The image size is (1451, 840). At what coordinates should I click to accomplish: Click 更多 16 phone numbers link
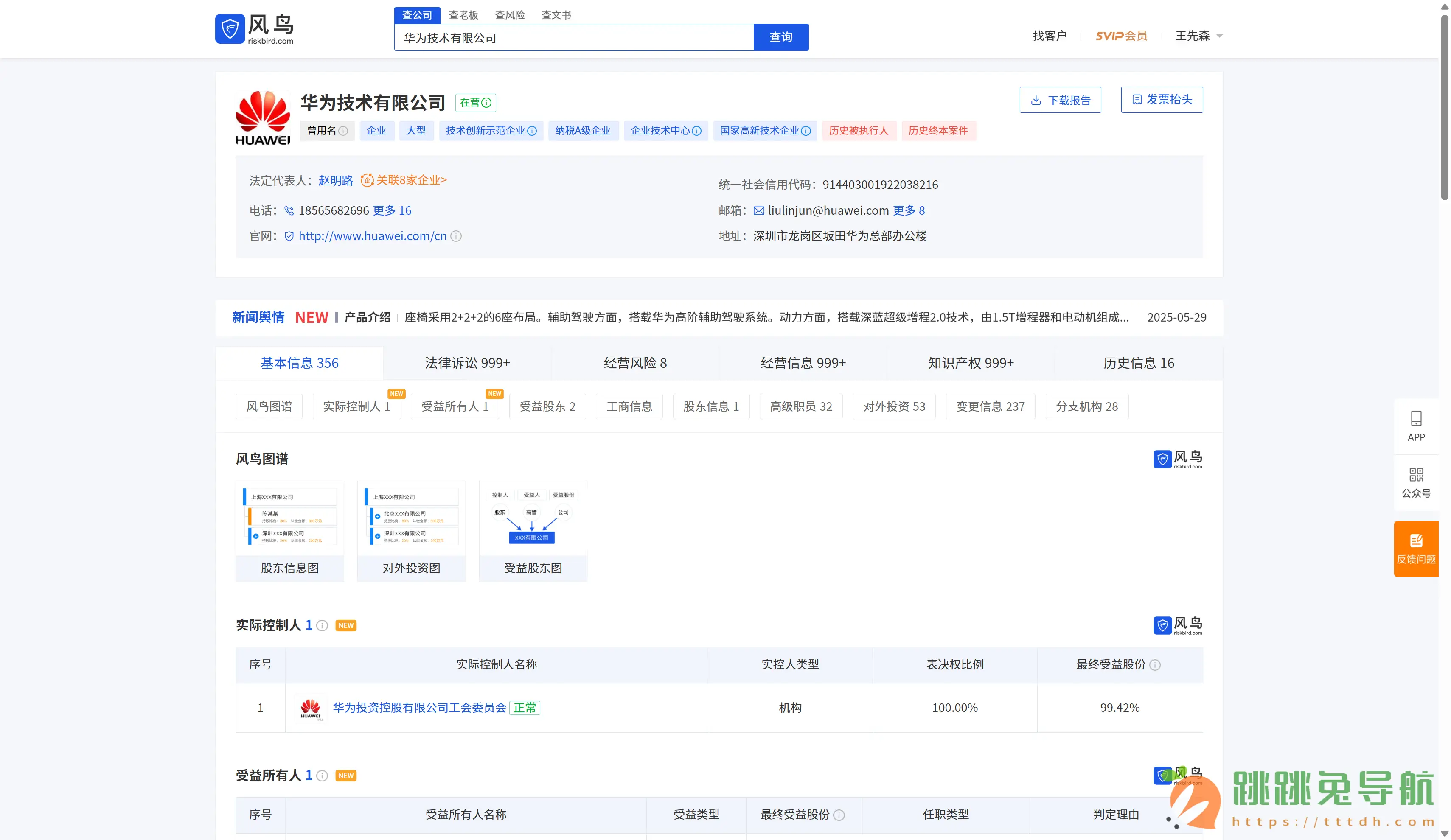point(392,211)
